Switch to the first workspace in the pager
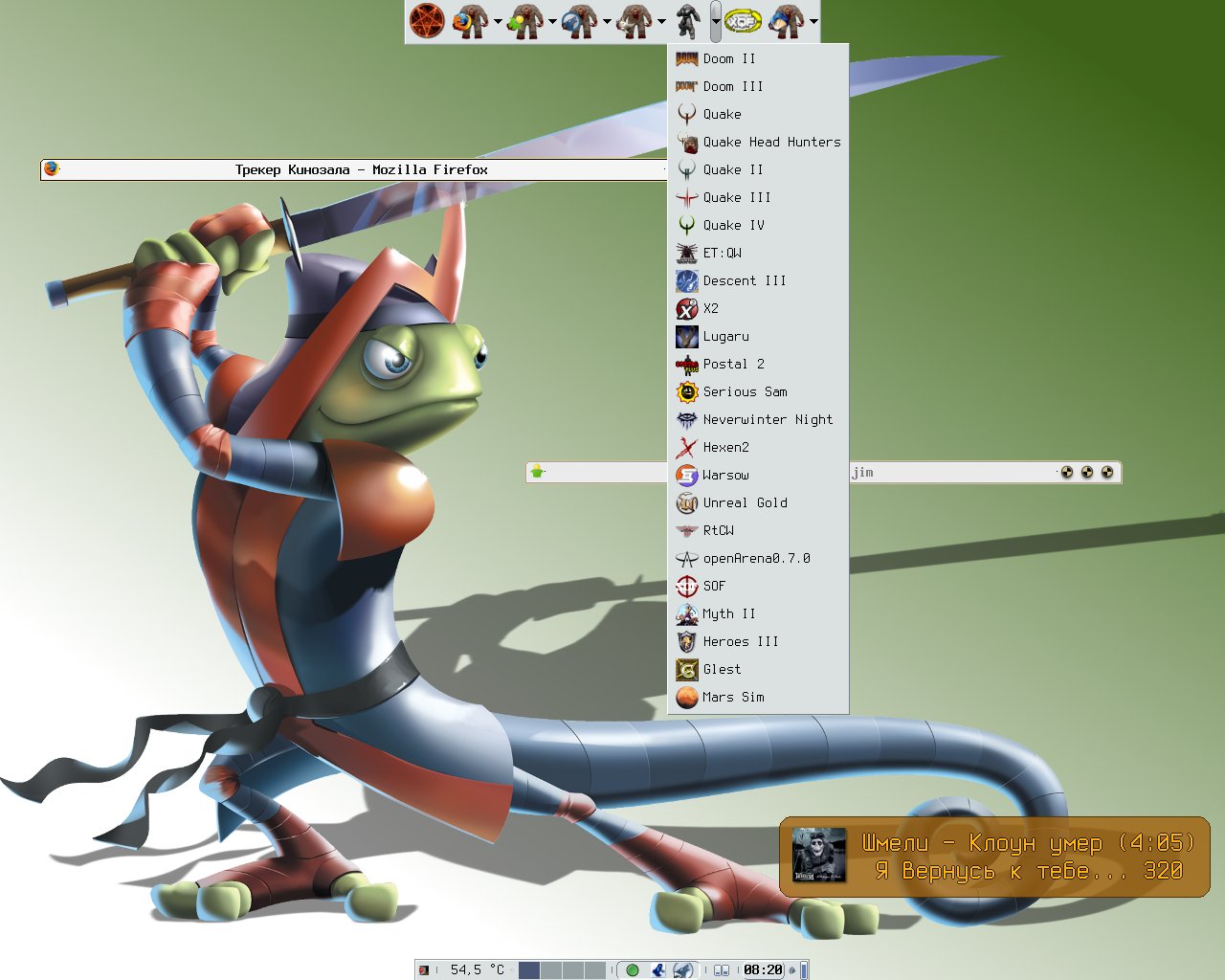 [x=529, y=969]
